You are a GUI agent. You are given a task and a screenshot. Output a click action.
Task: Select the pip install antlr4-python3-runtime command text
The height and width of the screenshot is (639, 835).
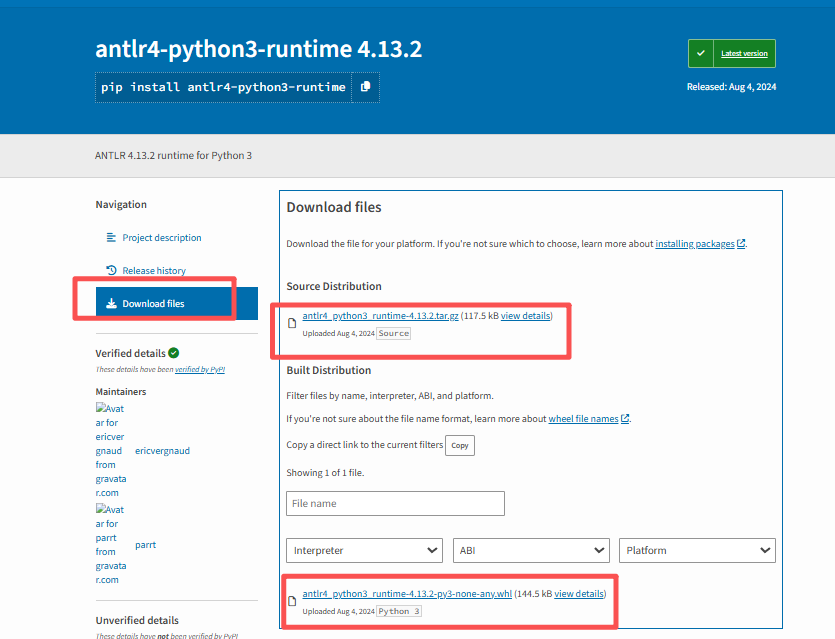(223, 87)
